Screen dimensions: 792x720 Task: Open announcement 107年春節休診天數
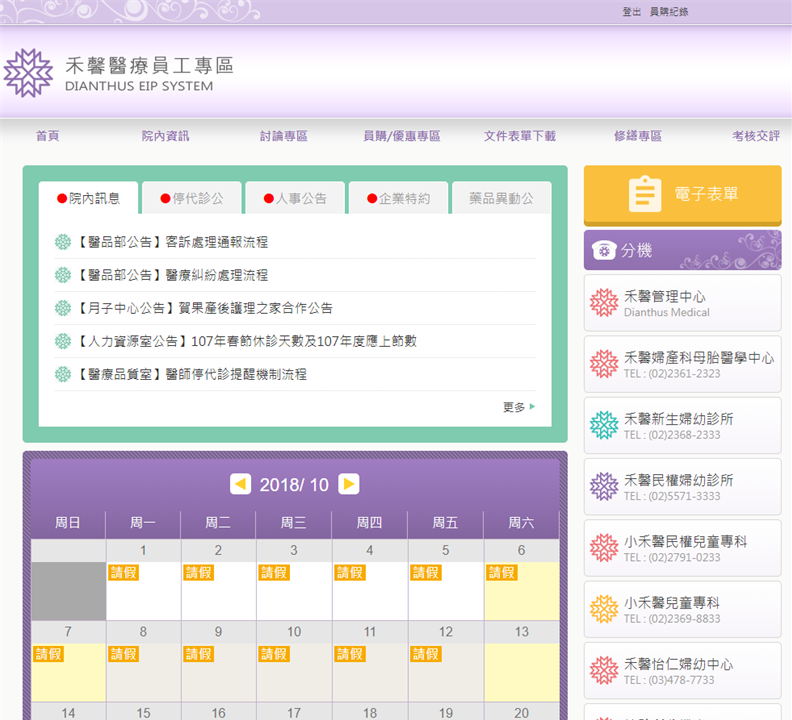[246, 341]
